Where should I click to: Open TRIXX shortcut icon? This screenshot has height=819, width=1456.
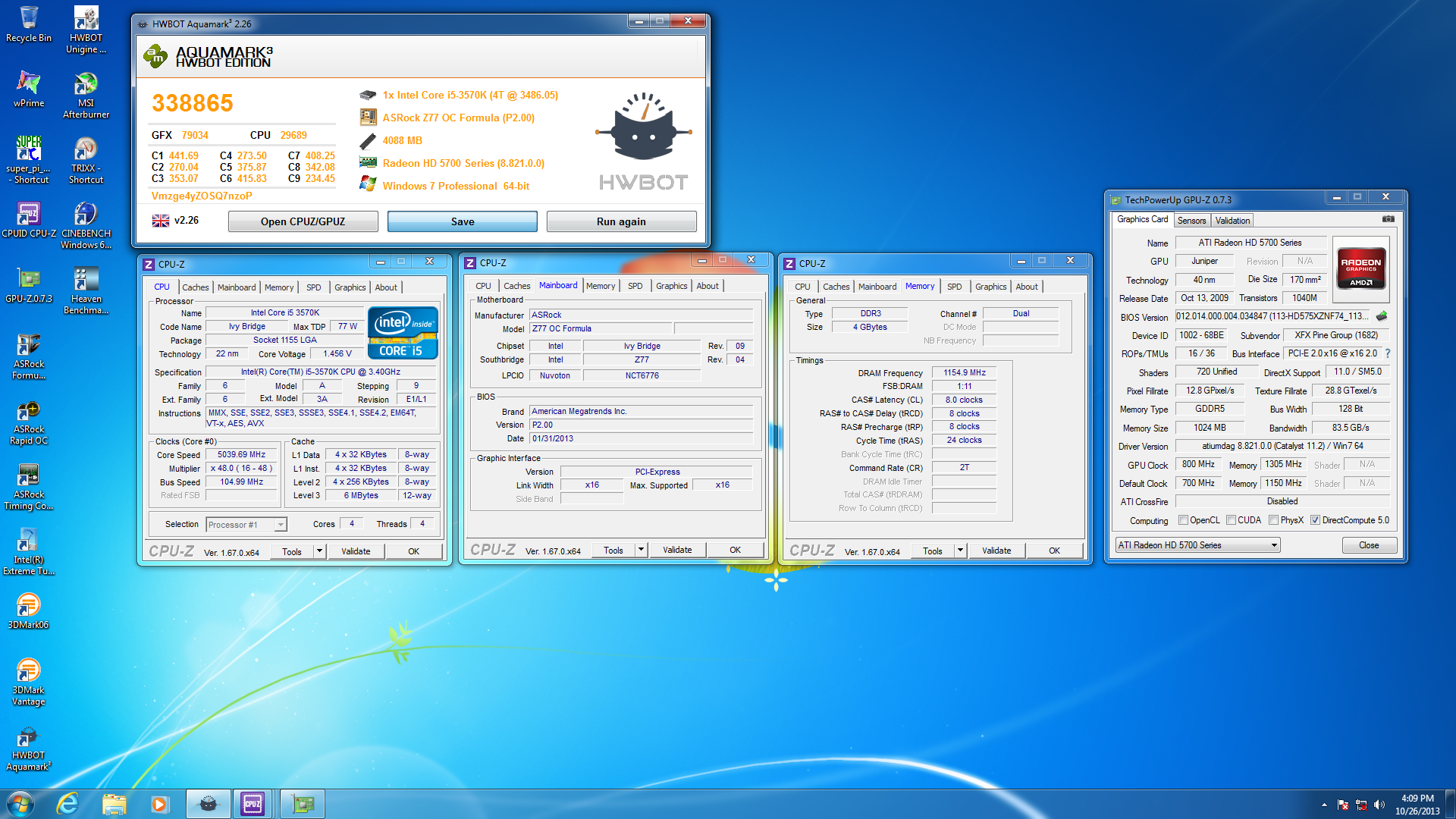[x=86, y=160]
